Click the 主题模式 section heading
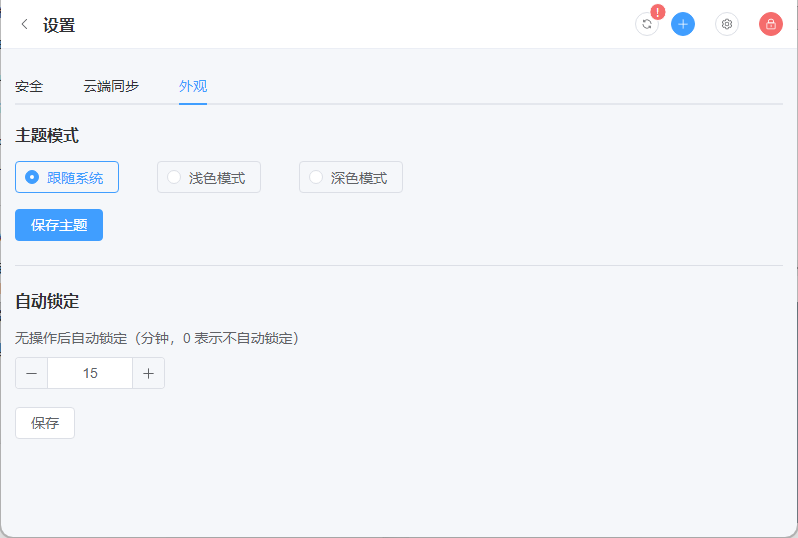 click(x=47, y=136)
